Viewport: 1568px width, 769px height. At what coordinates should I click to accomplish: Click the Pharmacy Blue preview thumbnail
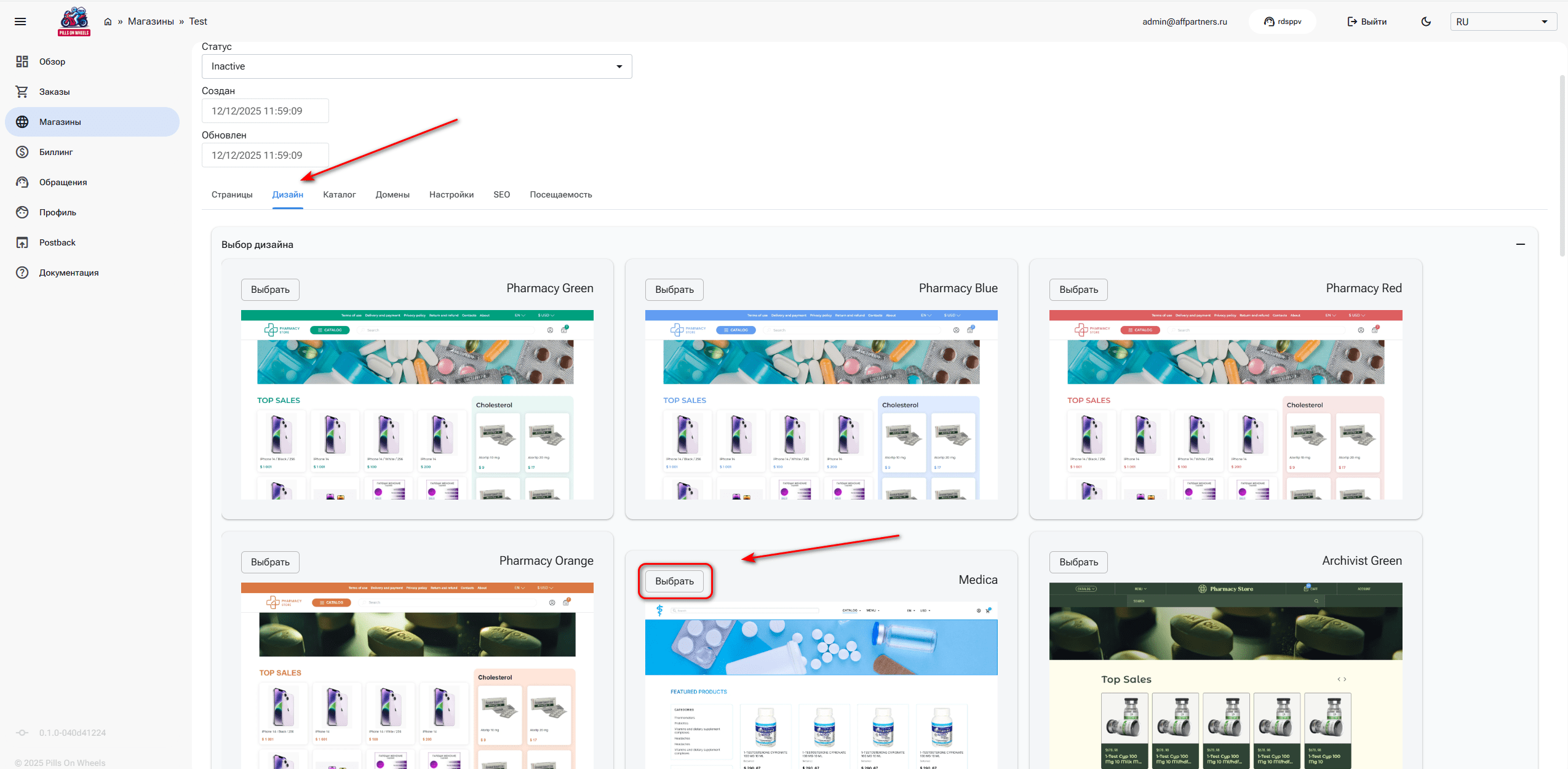pos(821,405)
